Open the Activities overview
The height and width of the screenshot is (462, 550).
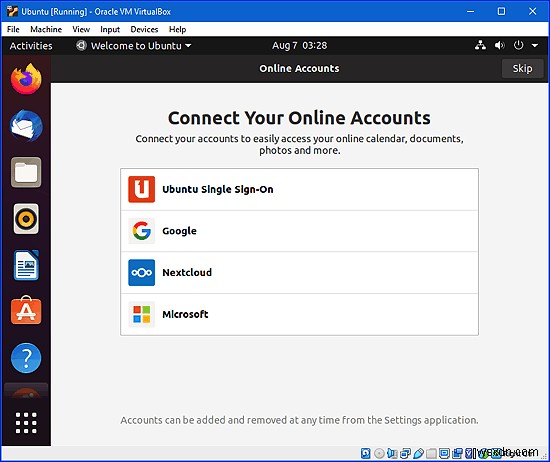(31, 46)
